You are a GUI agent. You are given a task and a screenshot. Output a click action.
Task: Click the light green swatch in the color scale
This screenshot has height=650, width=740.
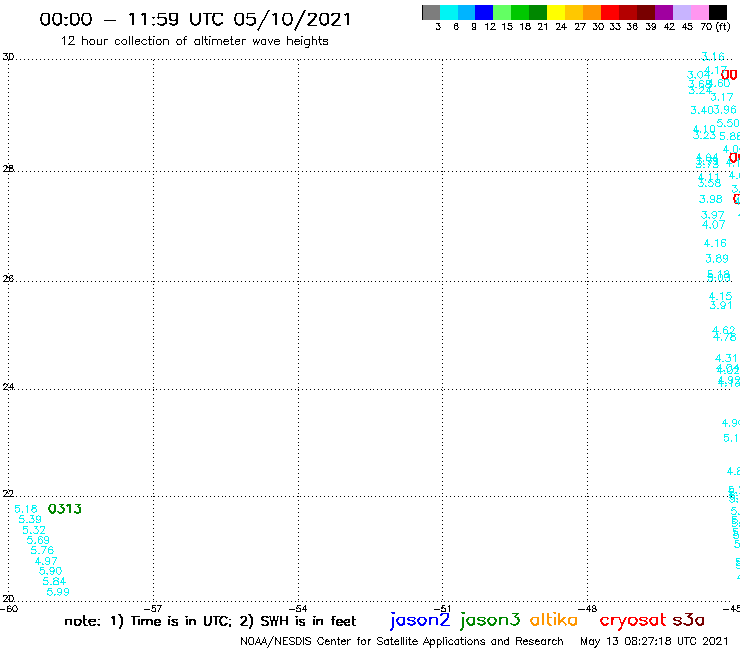tap(502, 12)
